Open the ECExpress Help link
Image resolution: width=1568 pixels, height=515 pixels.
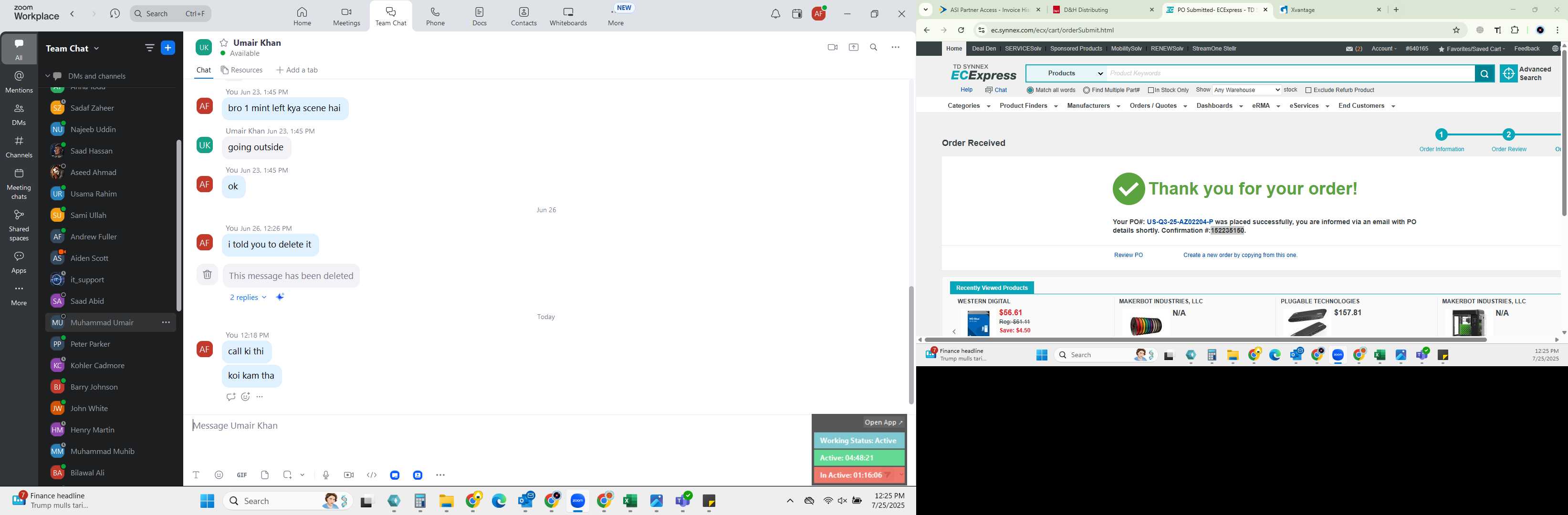966,90
